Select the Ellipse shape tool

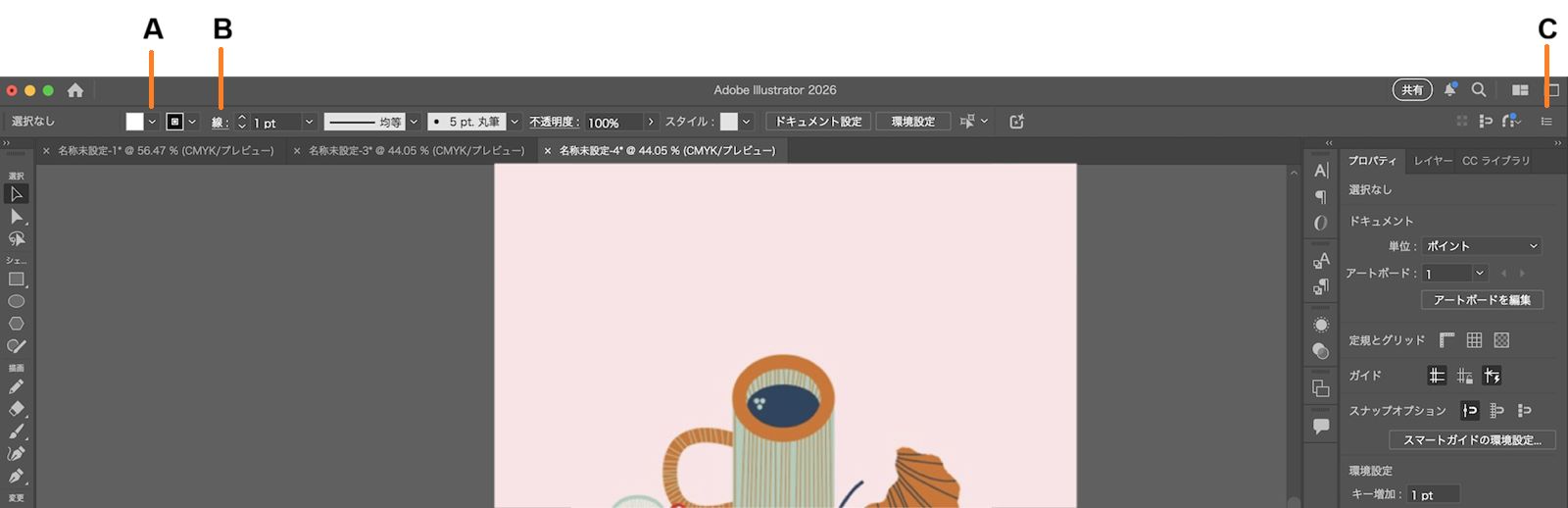(x=17, y=301)
